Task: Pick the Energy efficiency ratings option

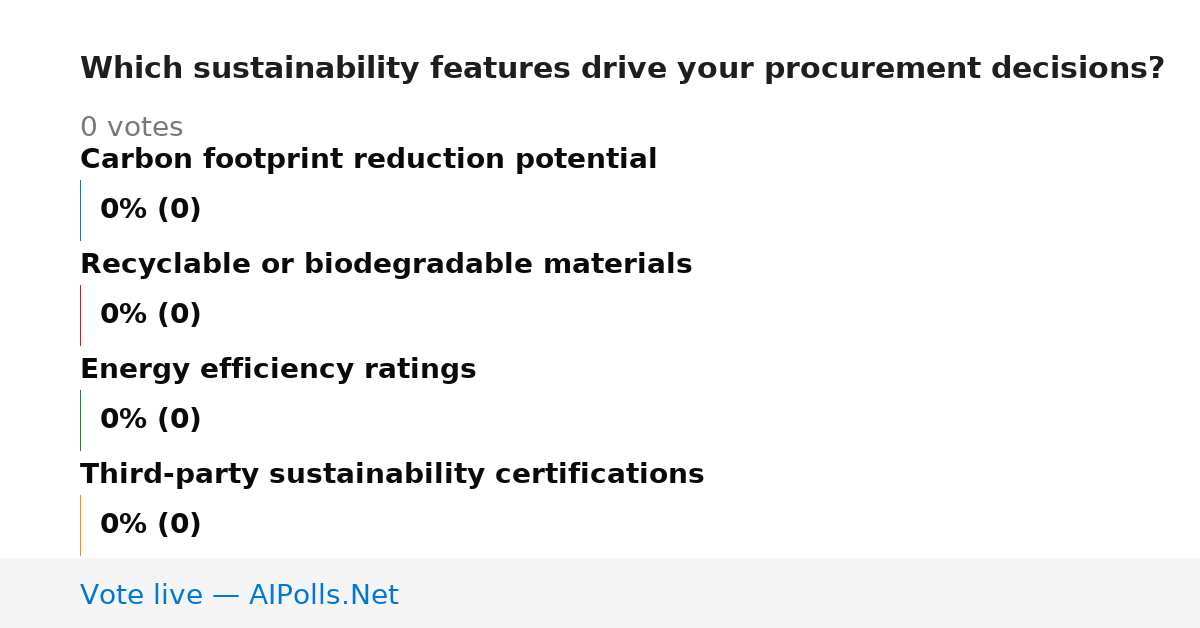Action: (x=278, y=370)
